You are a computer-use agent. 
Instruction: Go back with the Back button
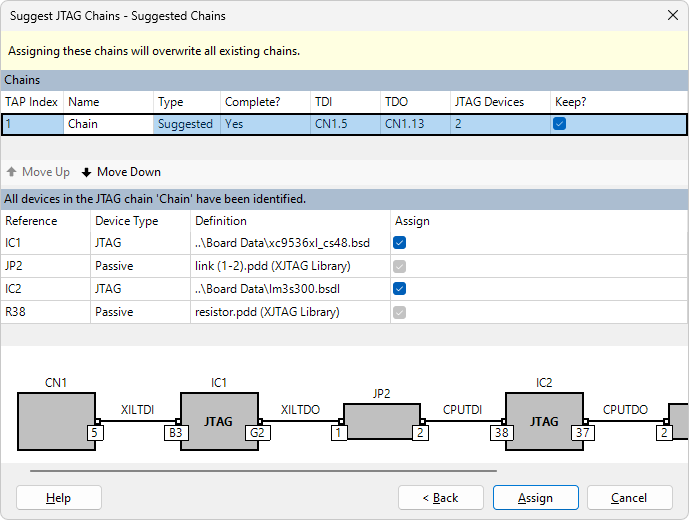pos(441,498)
